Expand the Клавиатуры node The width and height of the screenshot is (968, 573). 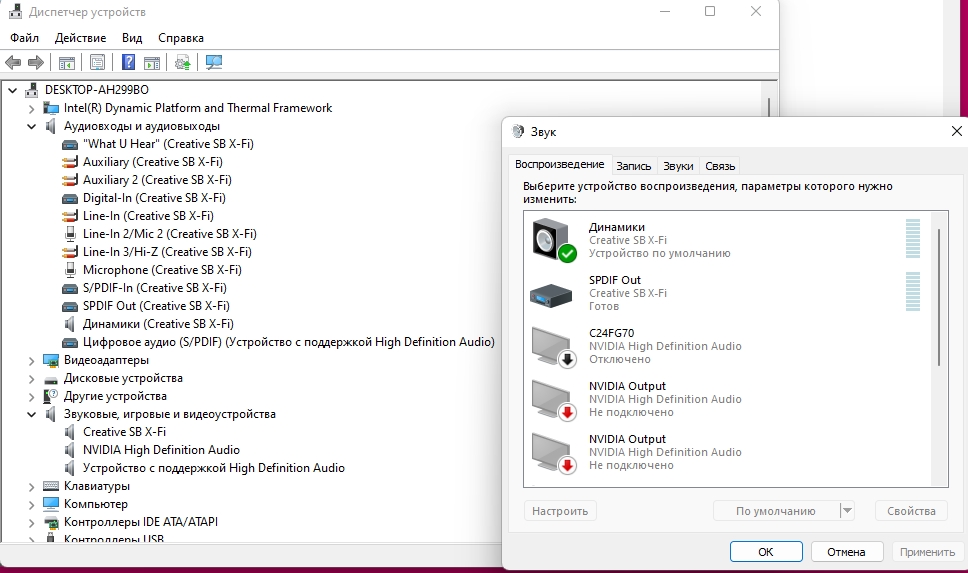(31, 487)
